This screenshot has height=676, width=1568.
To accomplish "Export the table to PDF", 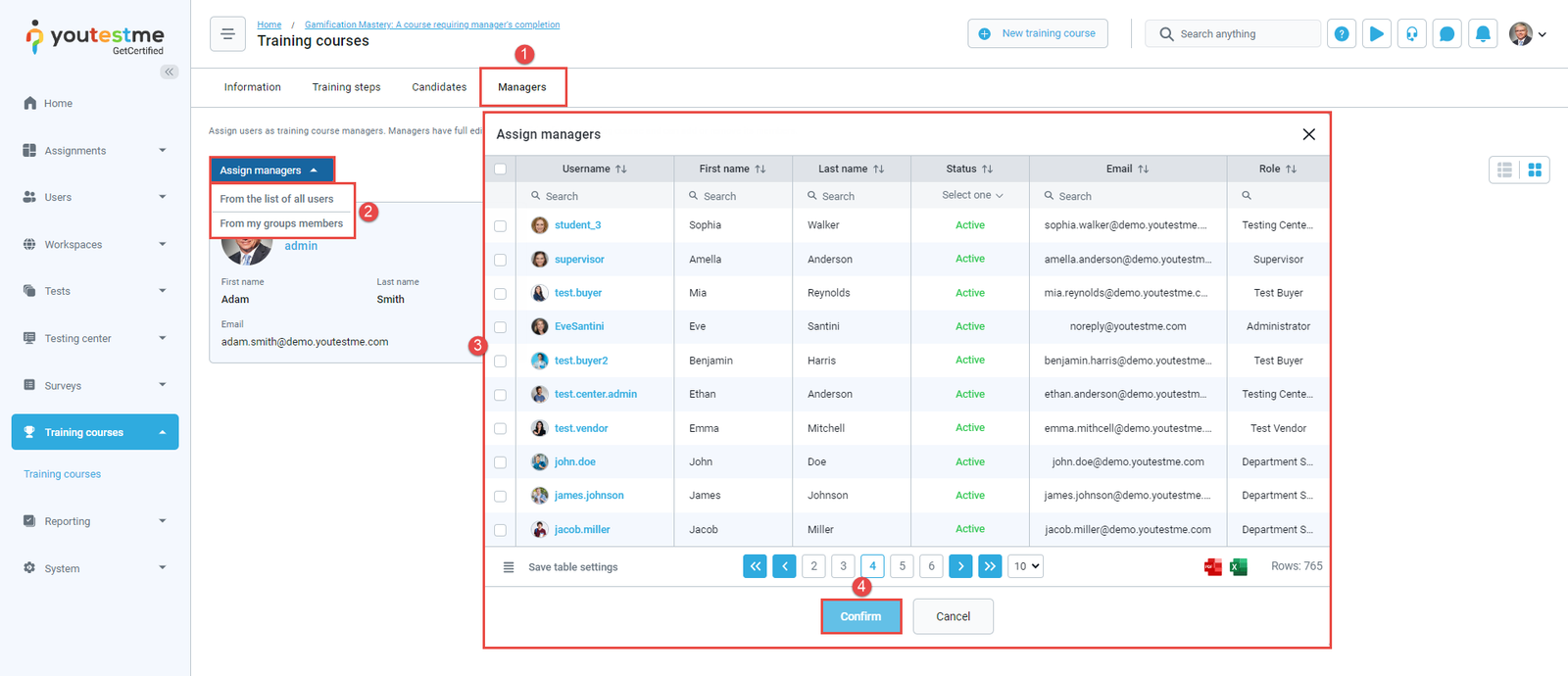I will (1212, 566).
